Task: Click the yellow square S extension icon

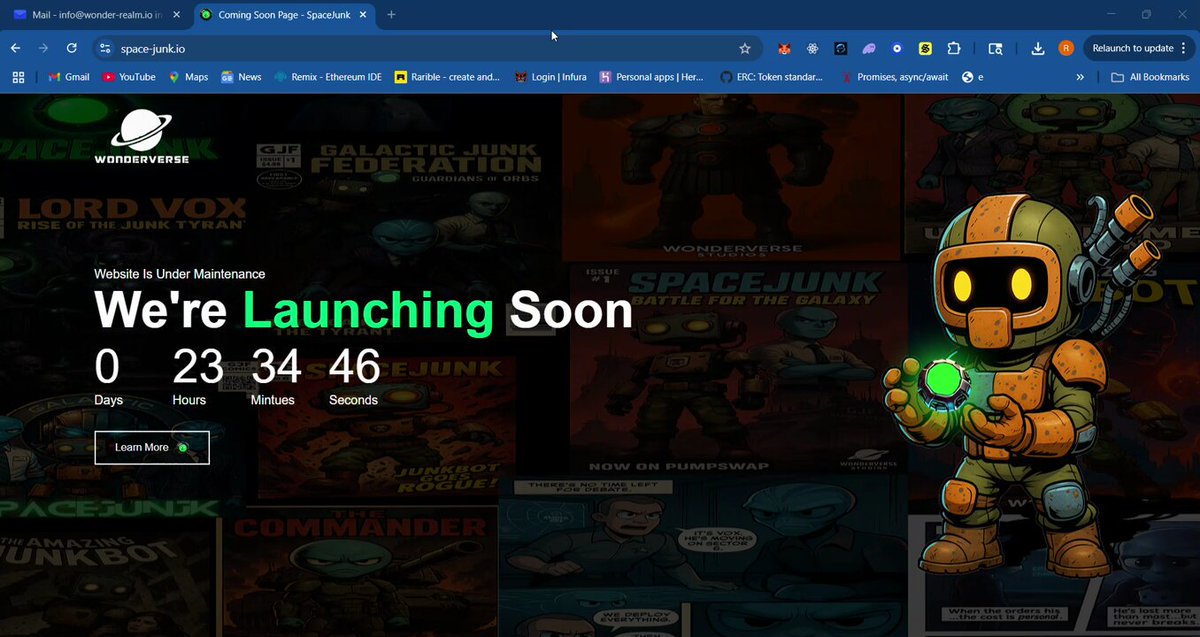Action: (x=925, y=48)
